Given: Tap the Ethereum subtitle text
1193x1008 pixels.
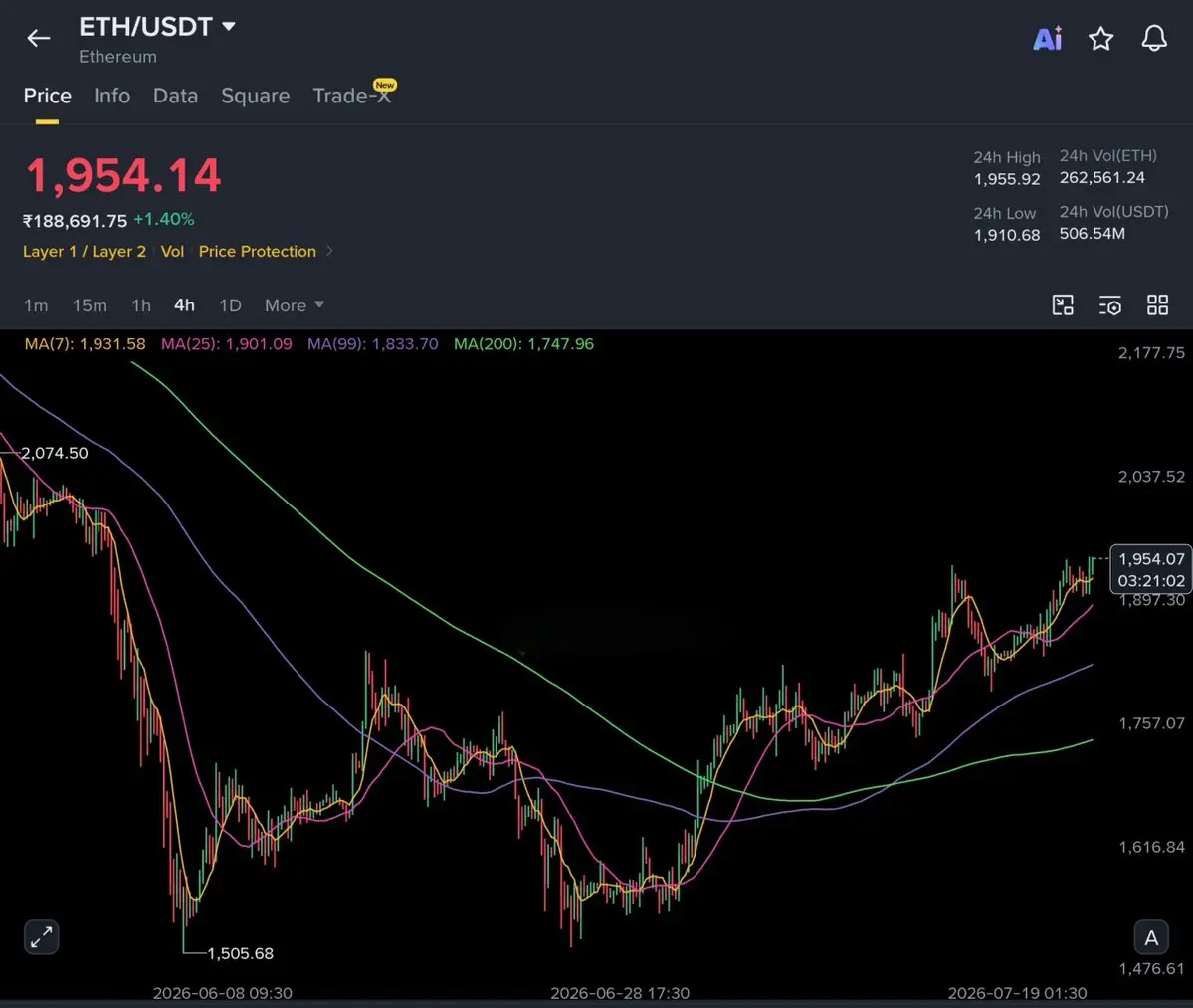Looking at the screenshot, I should [118, 57].
